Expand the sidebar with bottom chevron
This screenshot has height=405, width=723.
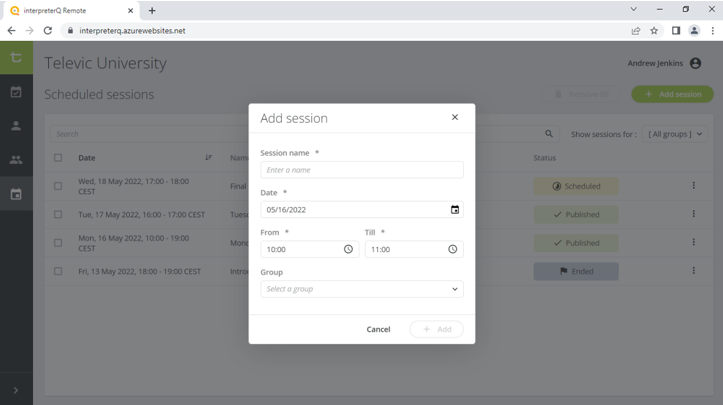[16, 390]
